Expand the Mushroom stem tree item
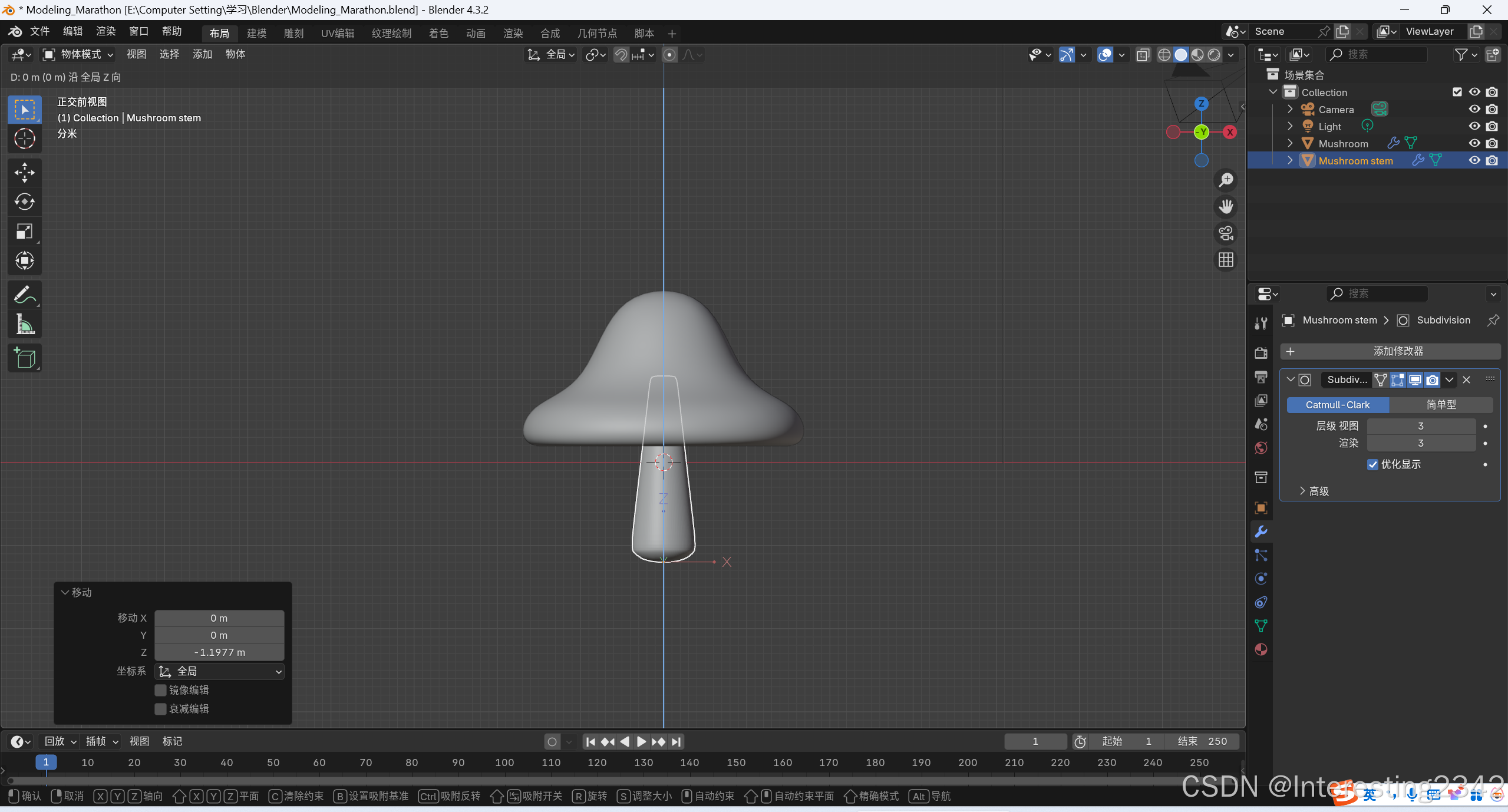1508x812 pixels. [x=1290, y=160]
